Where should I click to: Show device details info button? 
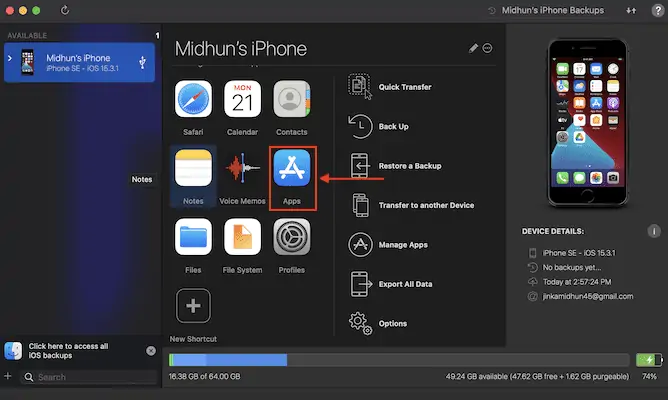[639, 231]
